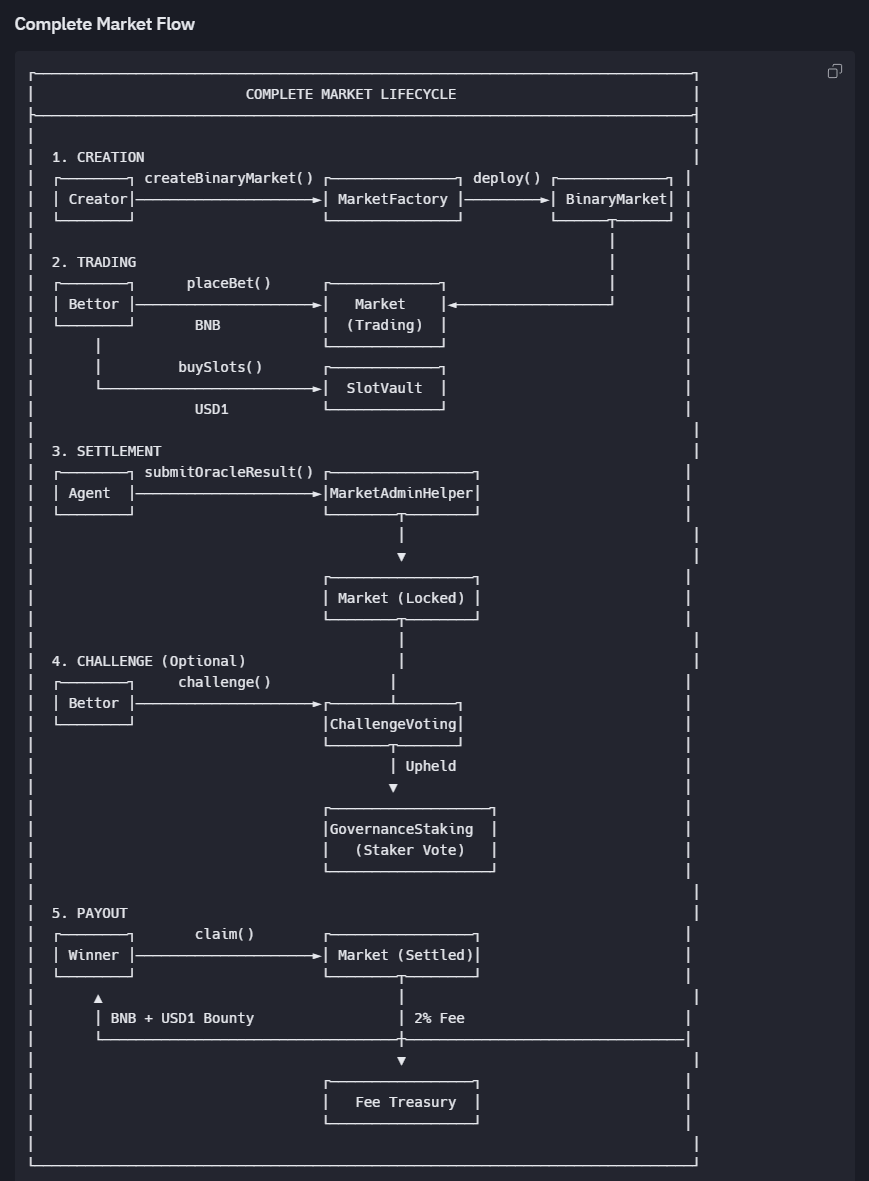Select the '(Staker Vote)' text
Screen dimensions: 869x1181
click(x=410, y=850)
